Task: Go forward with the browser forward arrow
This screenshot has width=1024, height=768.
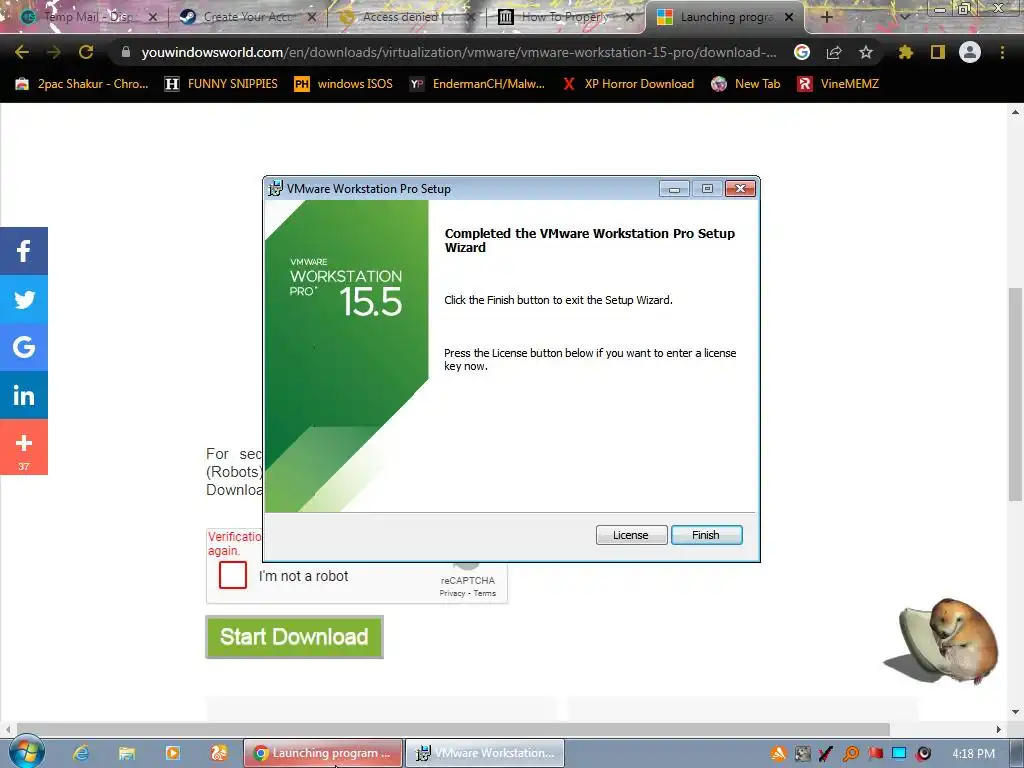Action: 54,52
